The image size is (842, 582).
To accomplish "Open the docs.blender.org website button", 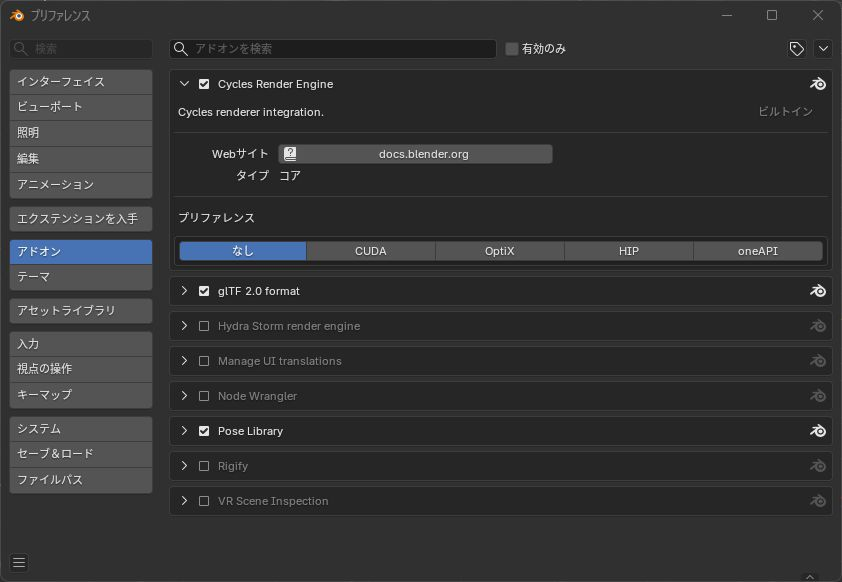I will pos(415,154).
